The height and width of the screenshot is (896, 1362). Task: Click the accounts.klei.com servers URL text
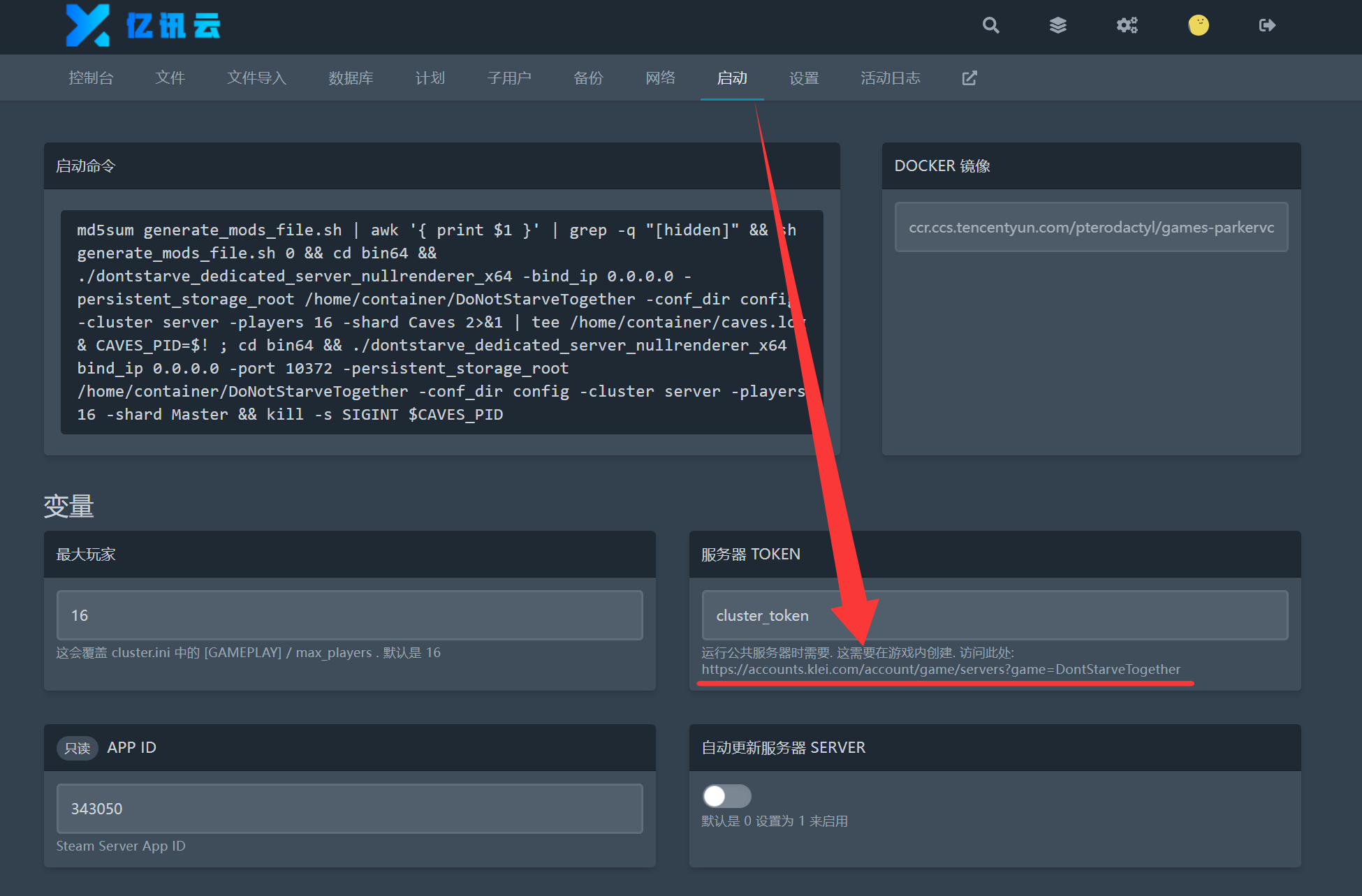point(941,669)
